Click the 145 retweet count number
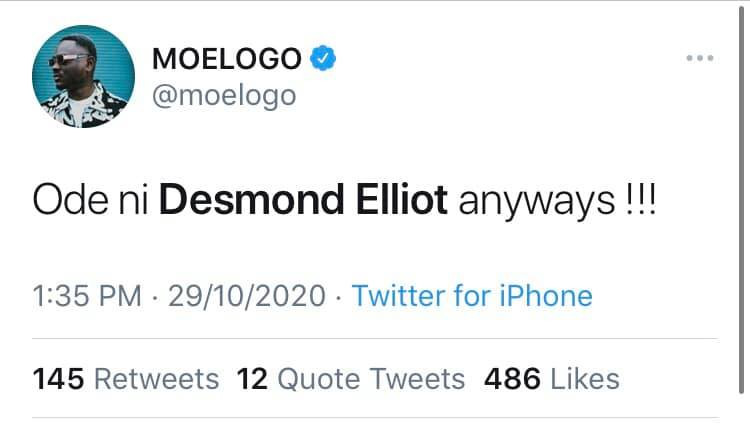750x430 pixels. 59,379
